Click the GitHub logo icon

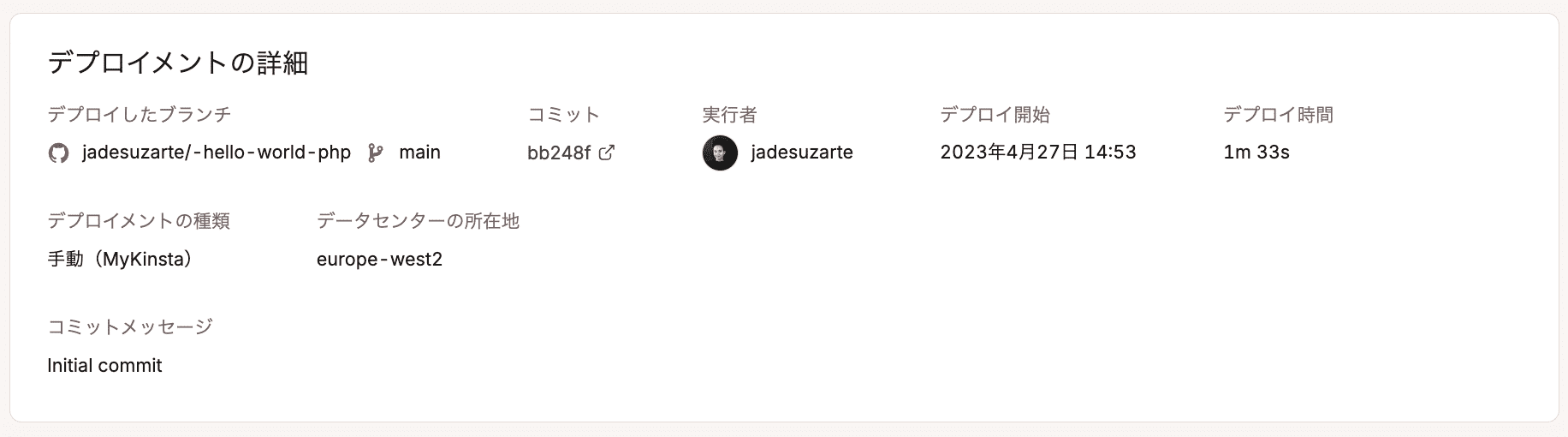pyautogui.click(x=58, y=153)
